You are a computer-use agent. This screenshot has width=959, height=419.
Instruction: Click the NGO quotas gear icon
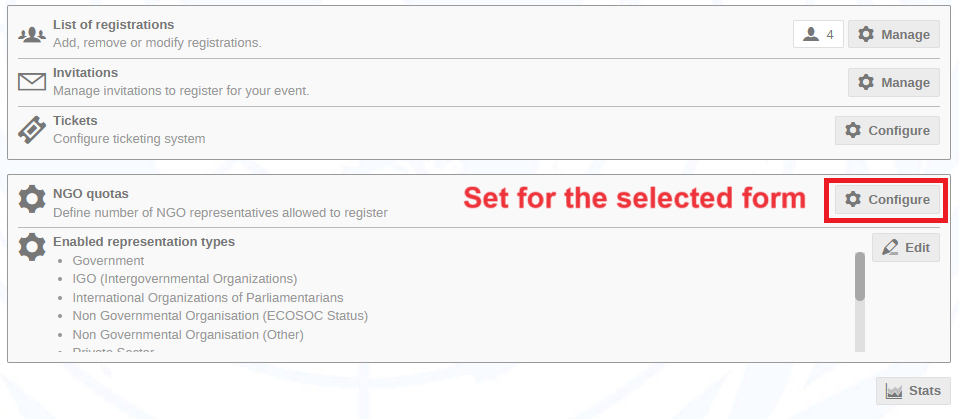click(32, 199)
